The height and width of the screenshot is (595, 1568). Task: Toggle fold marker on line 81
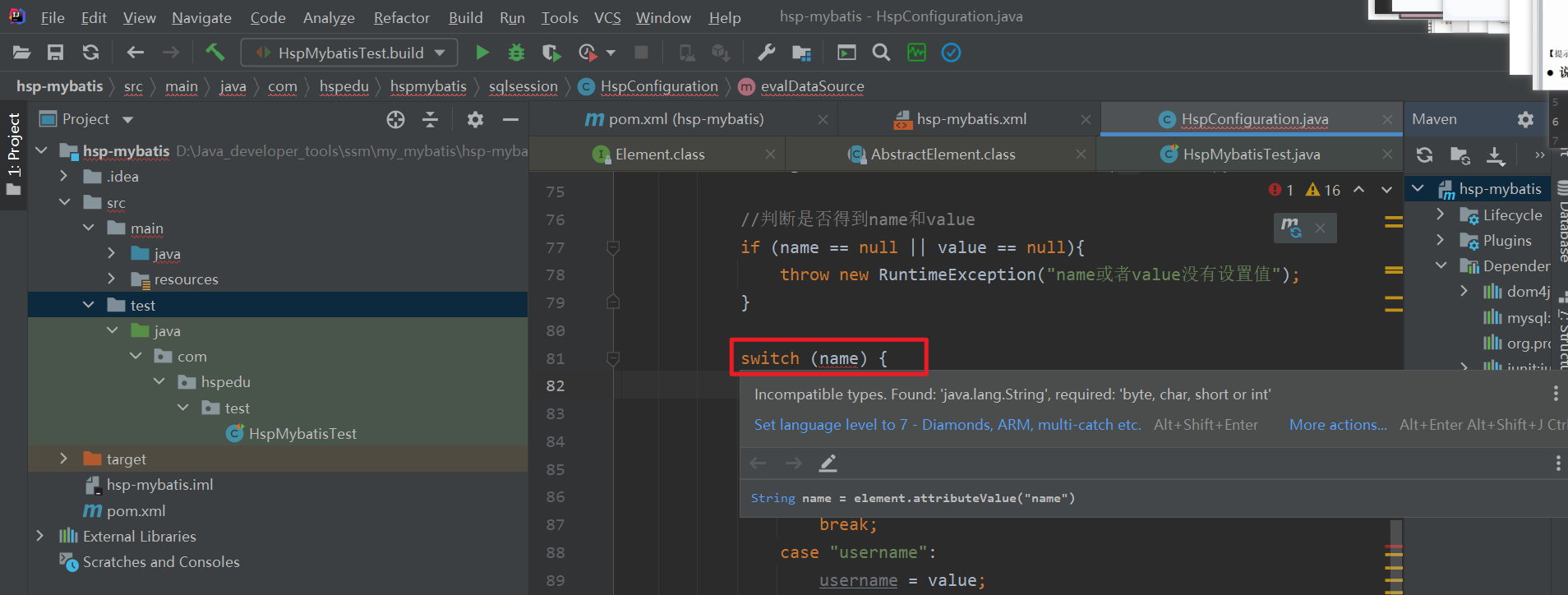(612, 358)
